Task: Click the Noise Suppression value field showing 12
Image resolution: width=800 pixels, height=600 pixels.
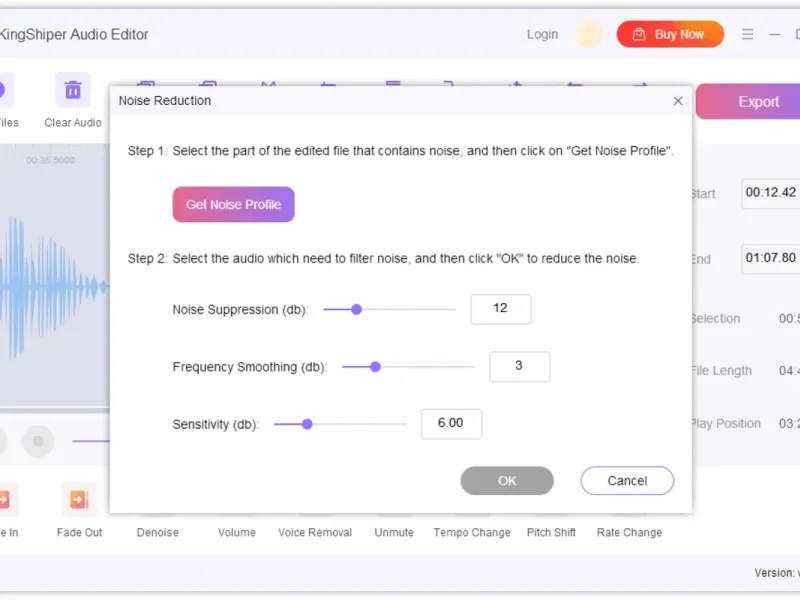Action: click(x=501, y=309)
